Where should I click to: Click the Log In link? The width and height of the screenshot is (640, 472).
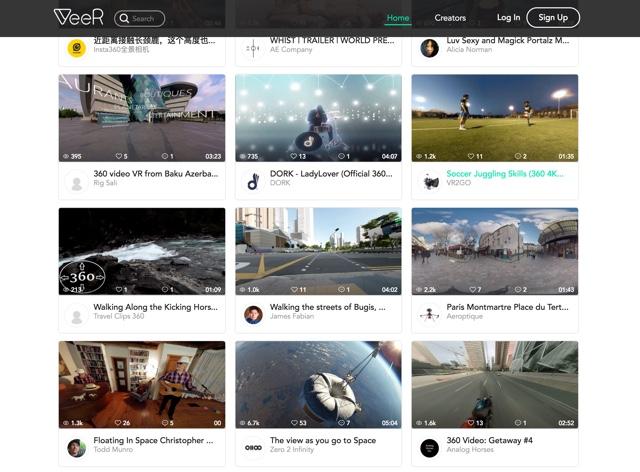click(x=508, y=18)
